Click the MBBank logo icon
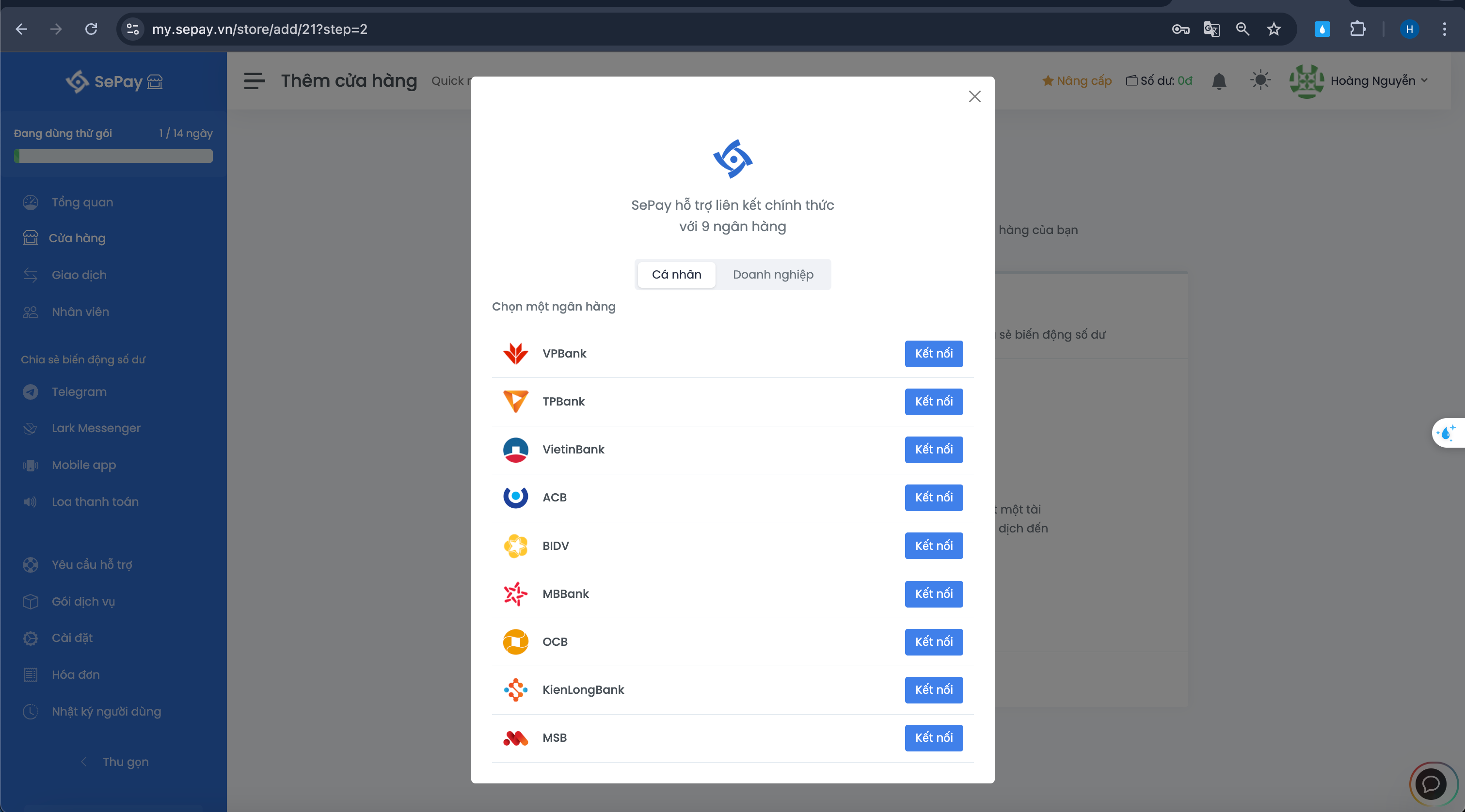Image resolution: width=1465 pixels, height=812 pixels. (x=515, y=593)
